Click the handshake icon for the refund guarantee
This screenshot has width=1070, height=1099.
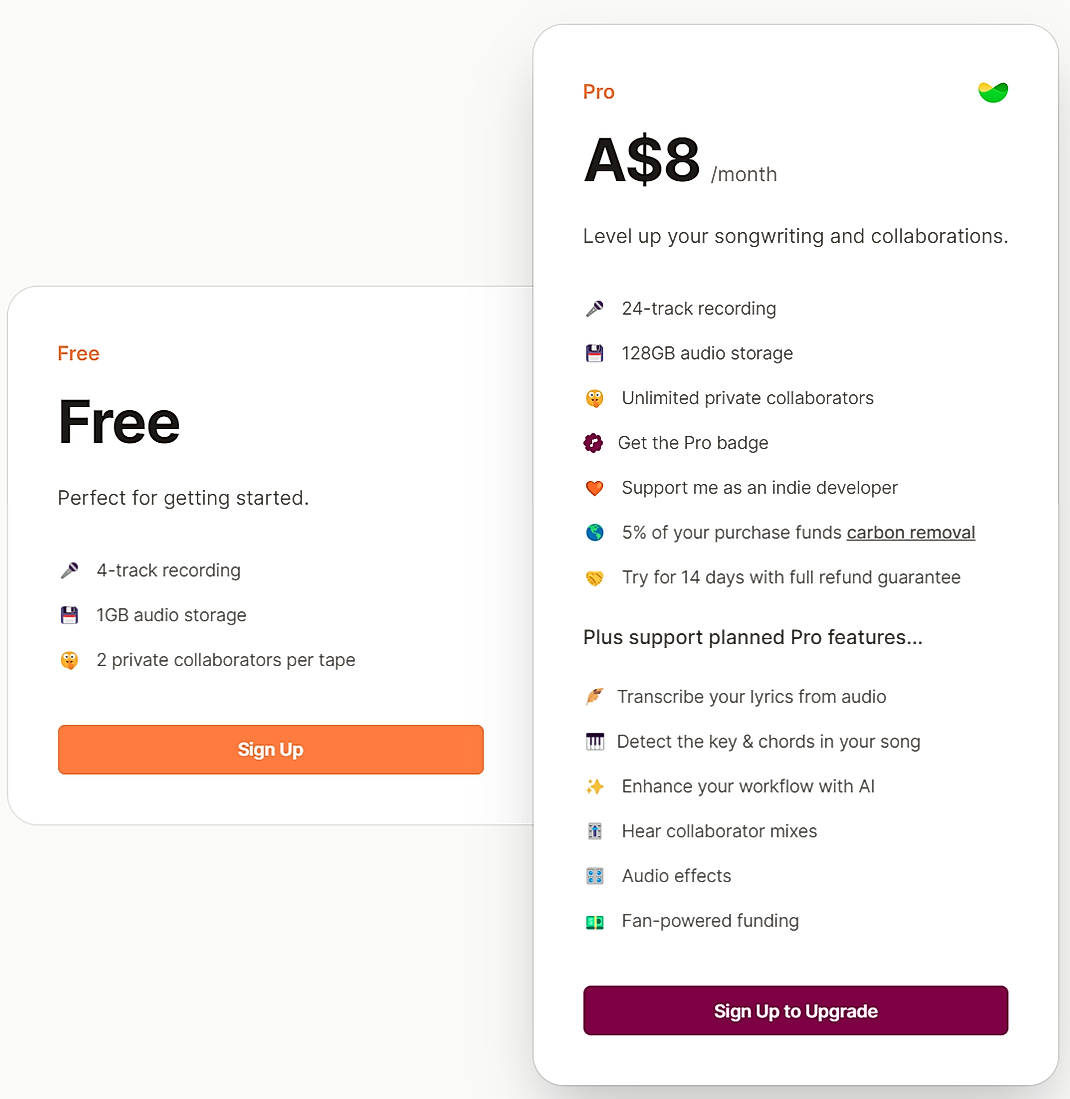(x=597, y=577)
